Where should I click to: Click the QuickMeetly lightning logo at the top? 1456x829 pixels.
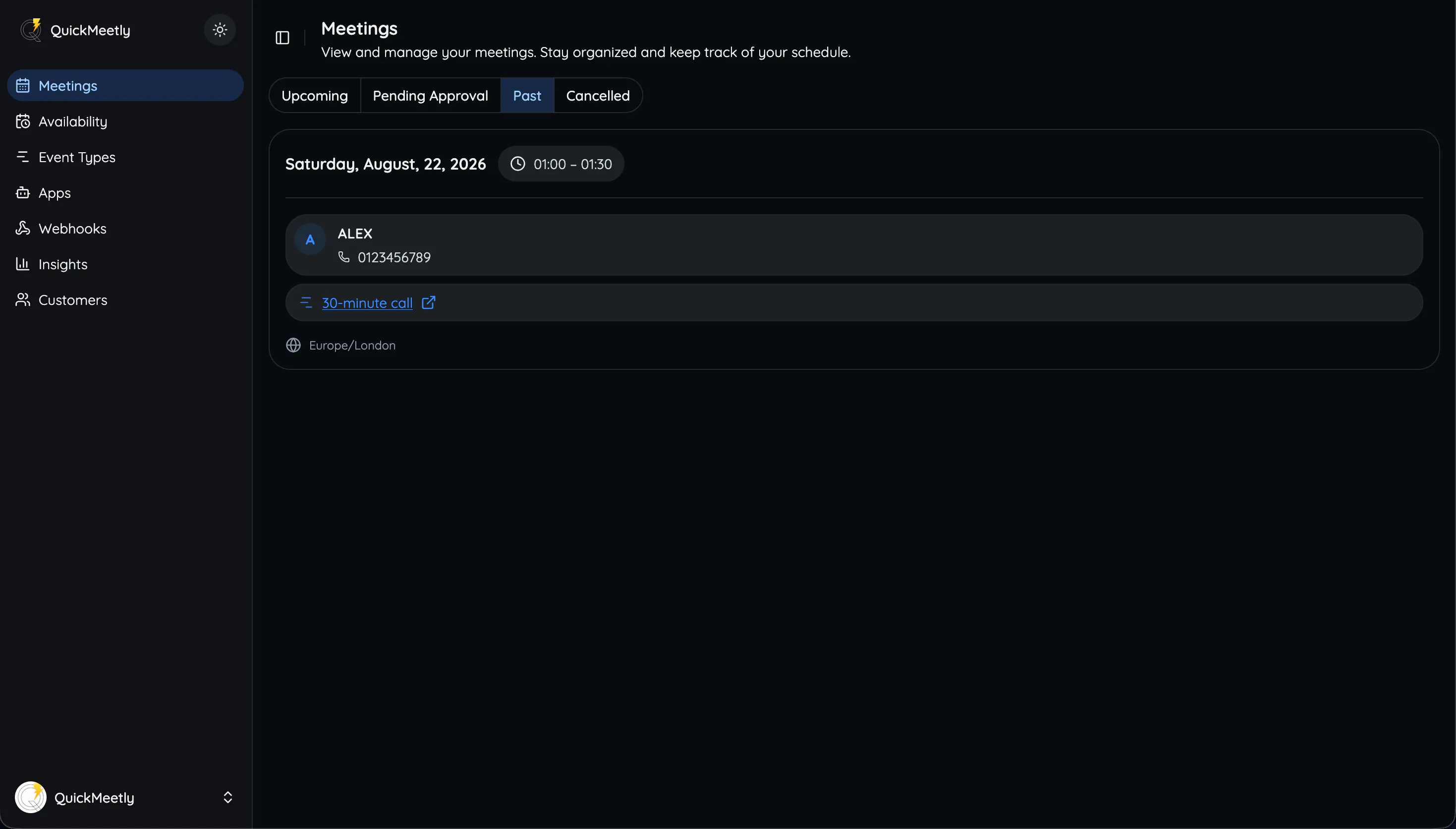(31, 30)
